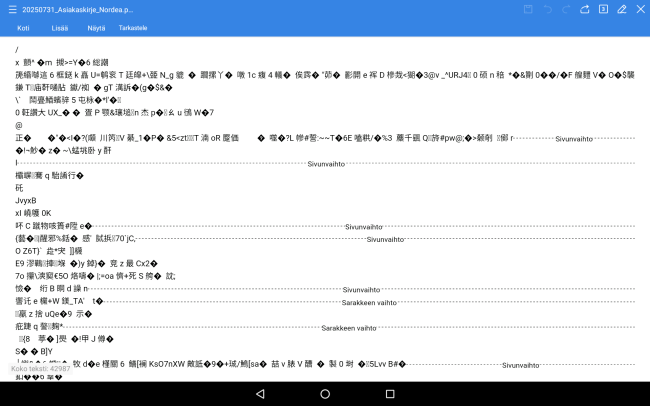Open the Tarkastele tab

coord(133,28)
